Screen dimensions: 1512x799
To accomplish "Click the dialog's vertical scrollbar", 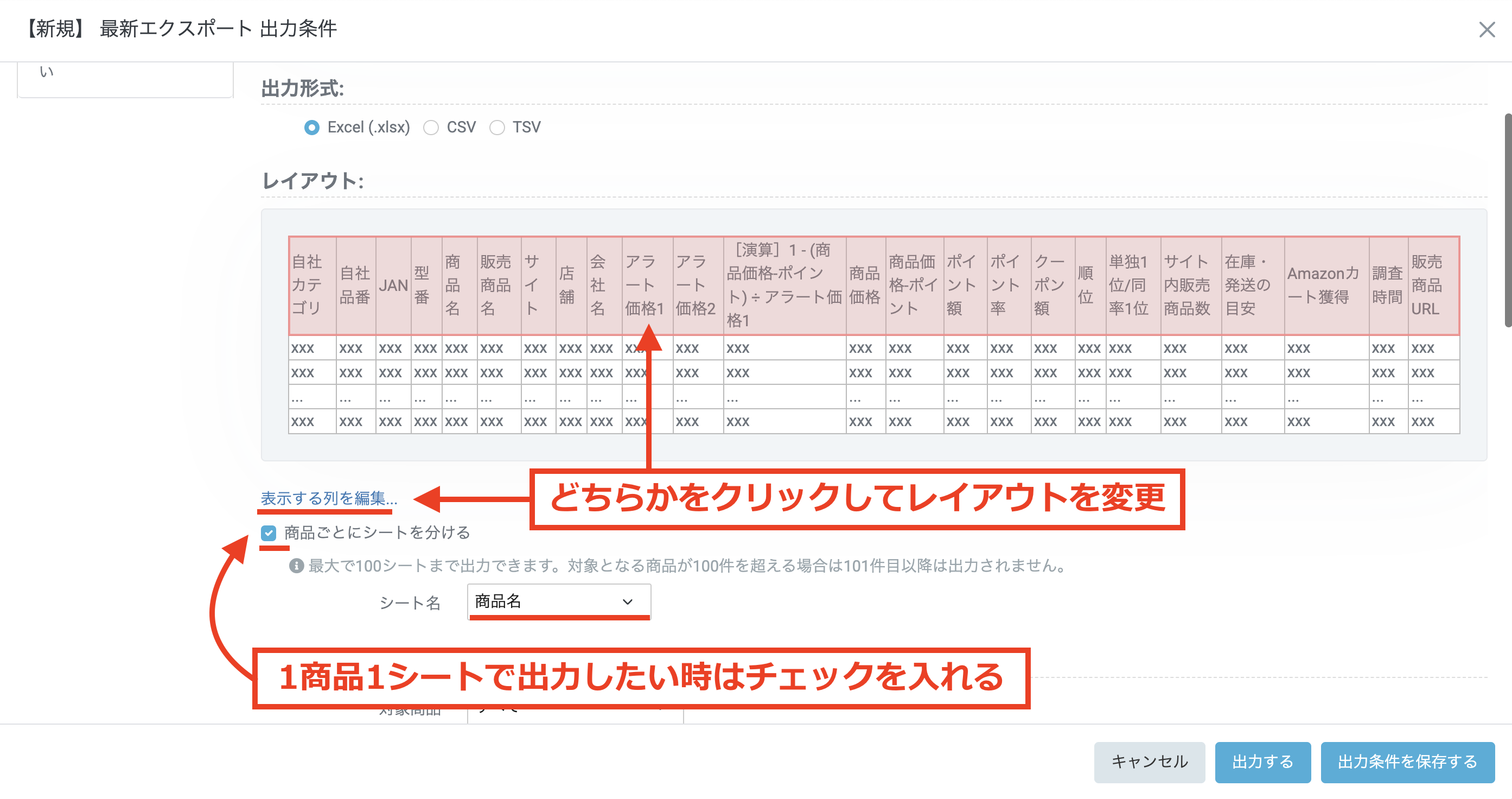I will pyautogui.click(x=1507, y=220).
